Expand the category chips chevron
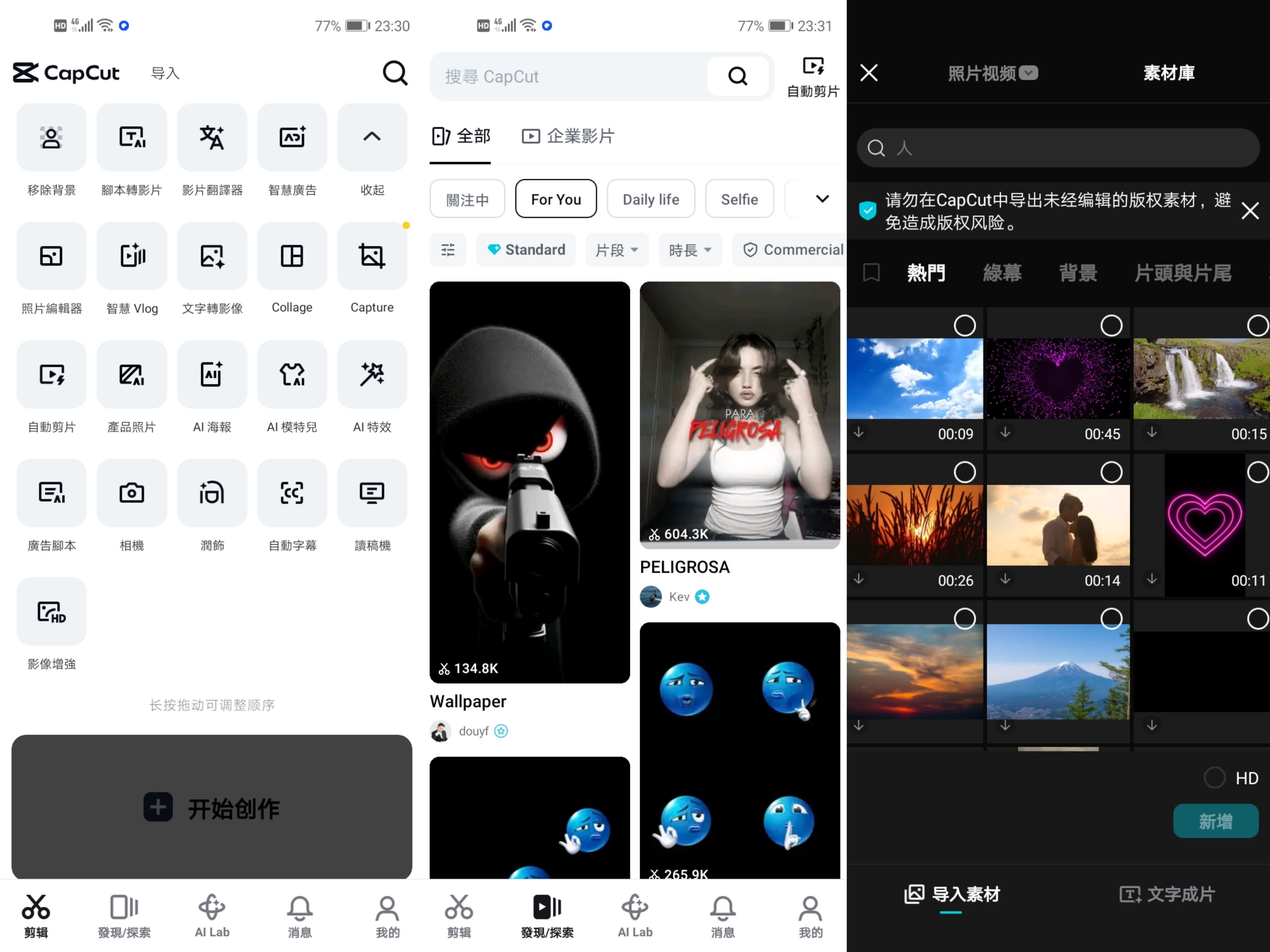 click(x=822, y=199)
